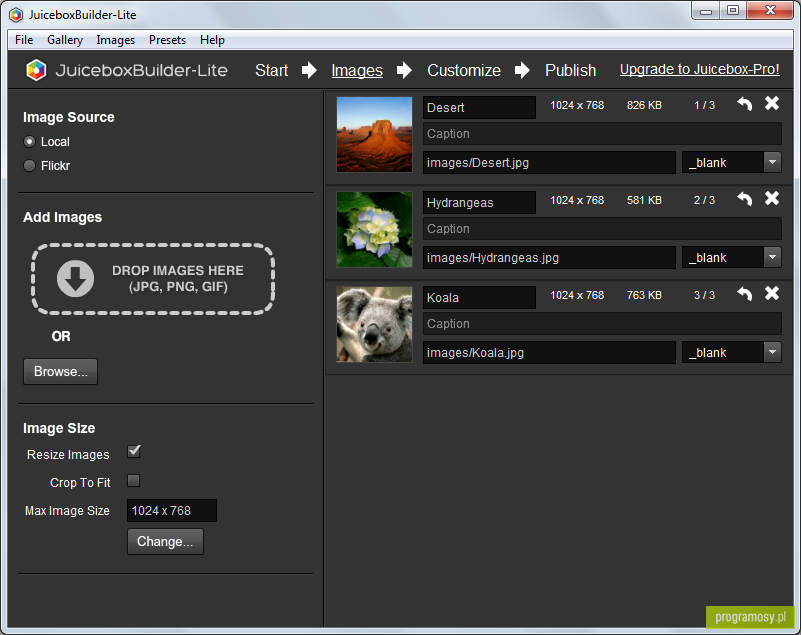This screenshot has width=801, height=635.
Task: Click the arrow icon after Customize
Action: click(x=522, y=70)
